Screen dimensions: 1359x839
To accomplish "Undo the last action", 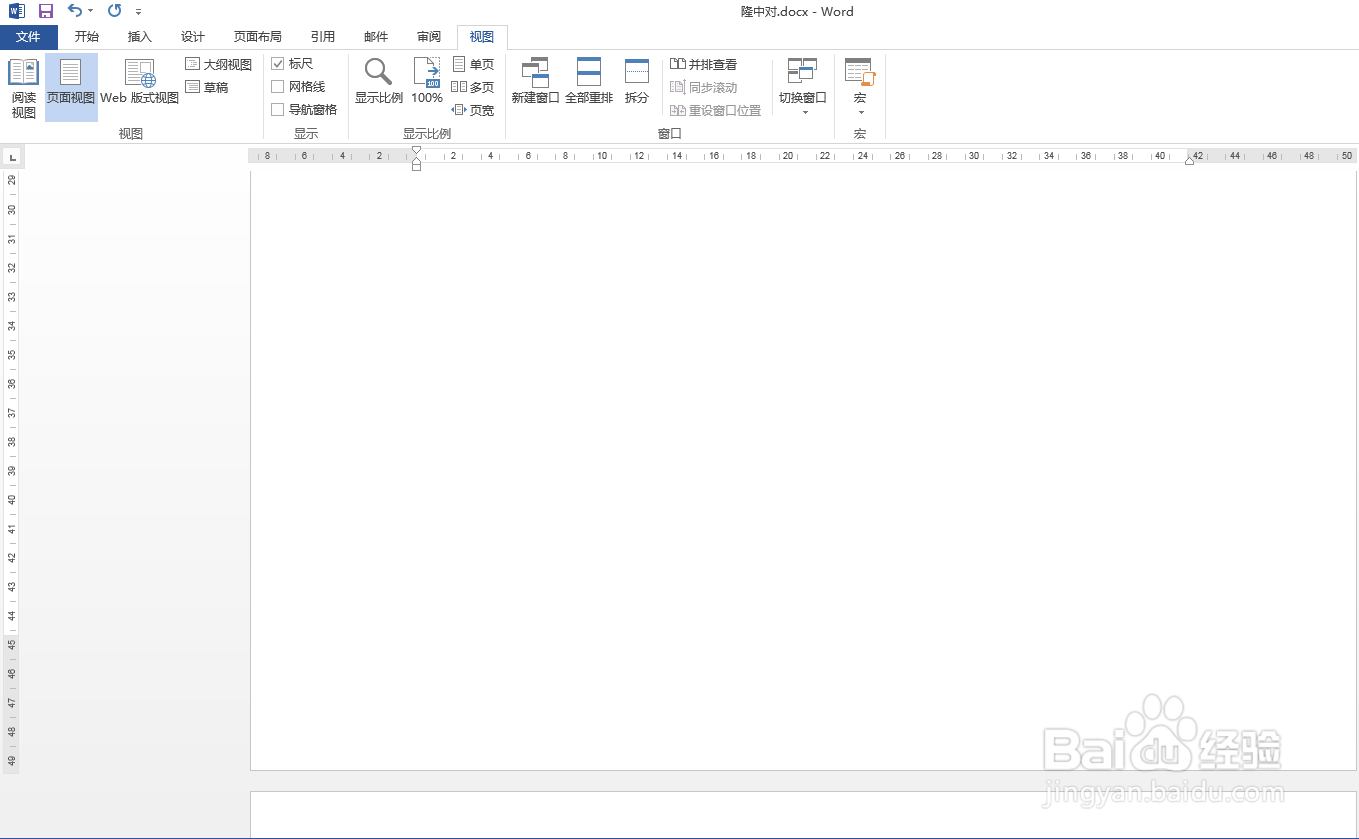I will [x=75, y=10].
